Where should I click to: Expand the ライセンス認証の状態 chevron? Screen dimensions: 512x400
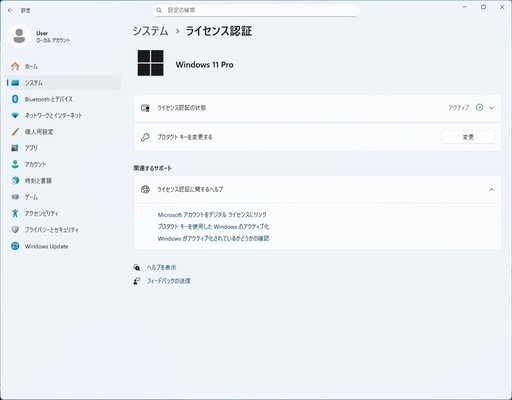491,108
